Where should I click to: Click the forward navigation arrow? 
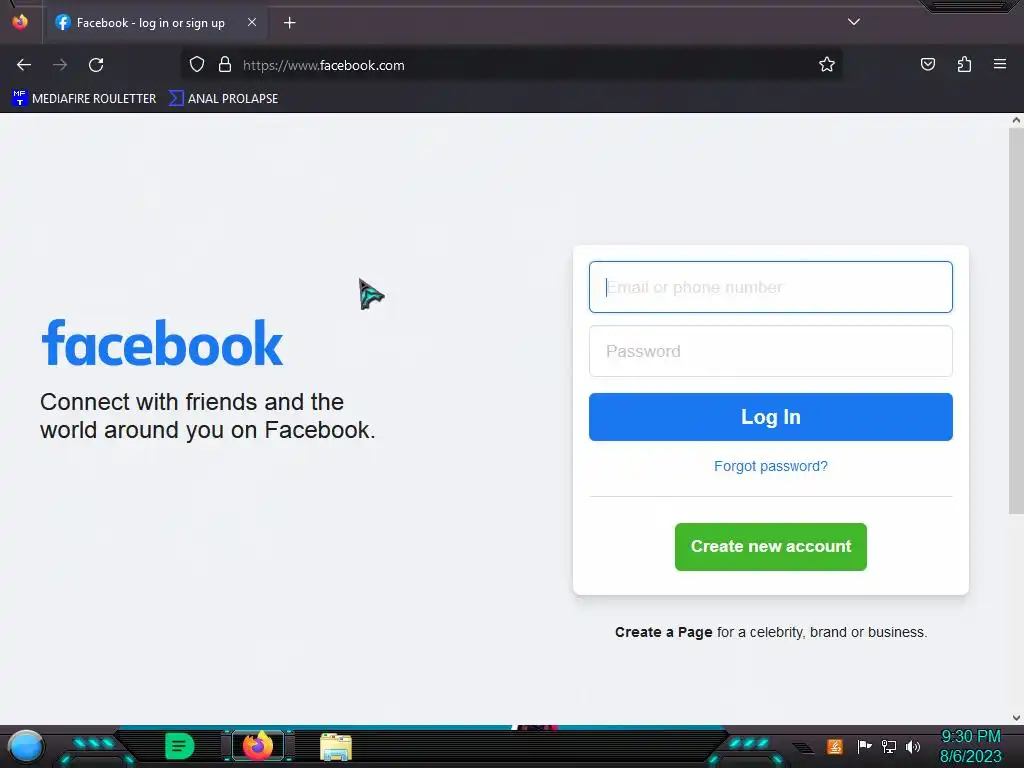pos(60,65)
